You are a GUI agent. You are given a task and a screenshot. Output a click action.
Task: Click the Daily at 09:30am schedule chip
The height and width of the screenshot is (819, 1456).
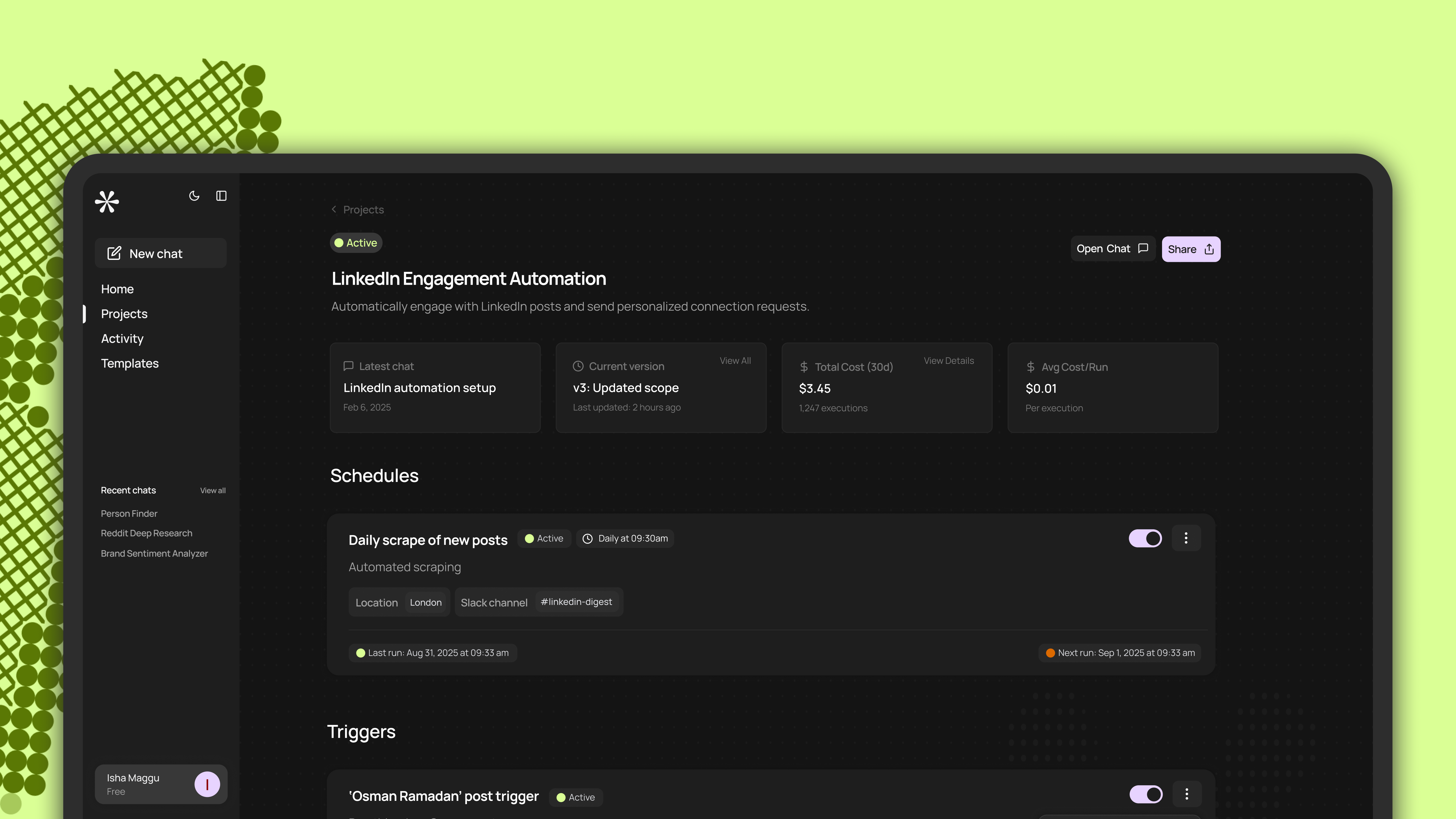(625, 539)
